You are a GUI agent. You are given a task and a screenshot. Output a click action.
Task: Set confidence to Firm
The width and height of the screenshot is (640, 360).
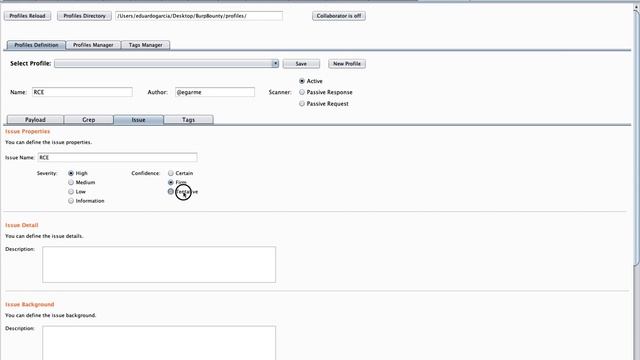pyautogui.click(x=177, y=182)
